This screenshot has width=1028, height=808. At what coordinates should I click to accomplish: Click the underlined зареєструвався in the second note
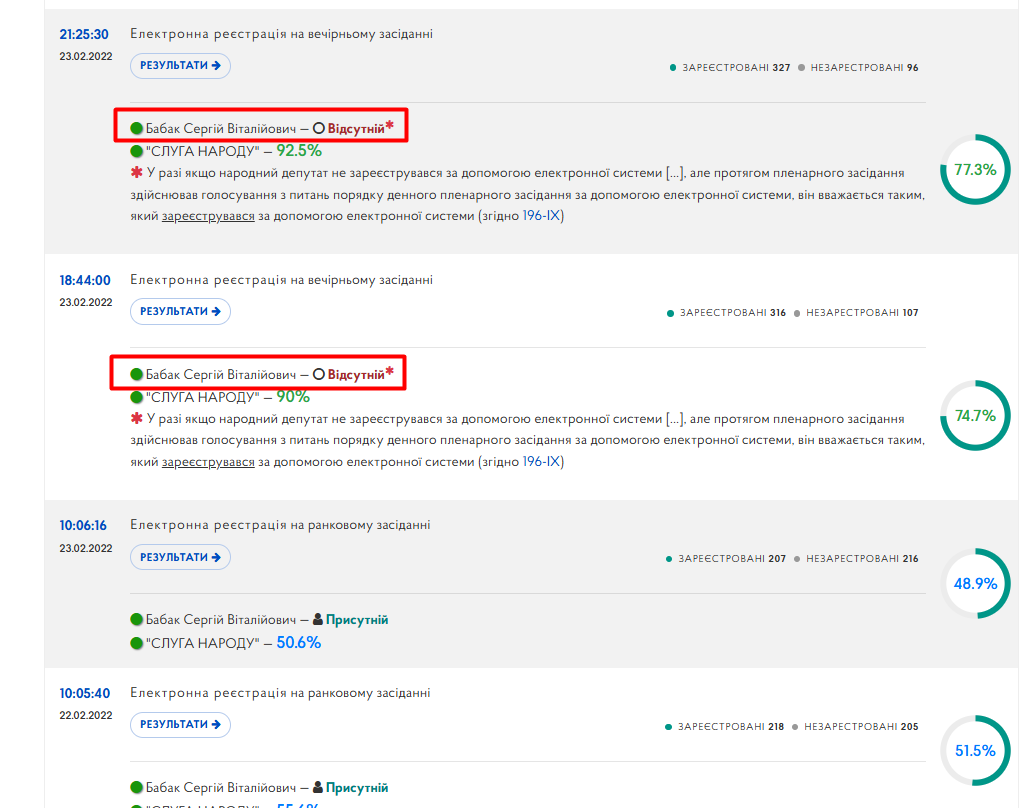click(208, 462)
